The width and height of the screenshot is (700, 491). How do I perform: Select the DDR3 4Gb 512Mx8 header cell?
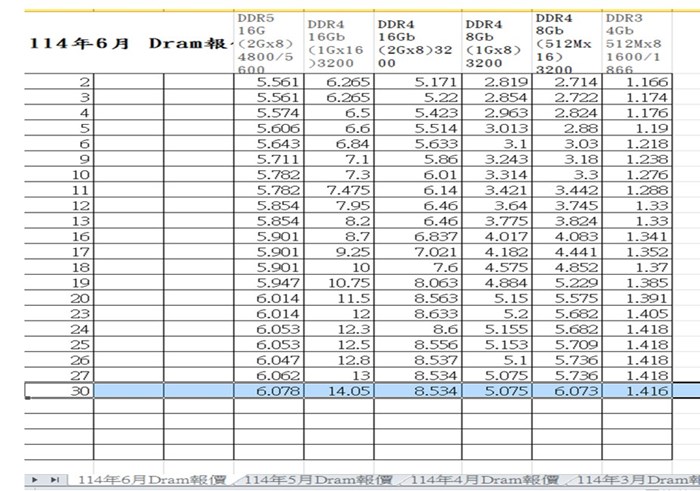pyautogui.click(x=638, y=44)
